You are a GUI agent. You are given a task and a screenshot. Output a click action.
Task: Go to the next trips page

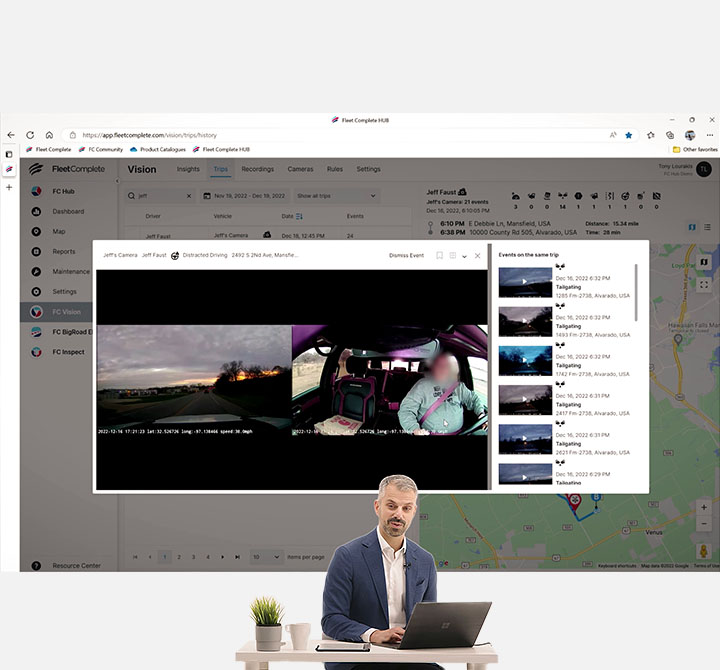click(223, 557)
